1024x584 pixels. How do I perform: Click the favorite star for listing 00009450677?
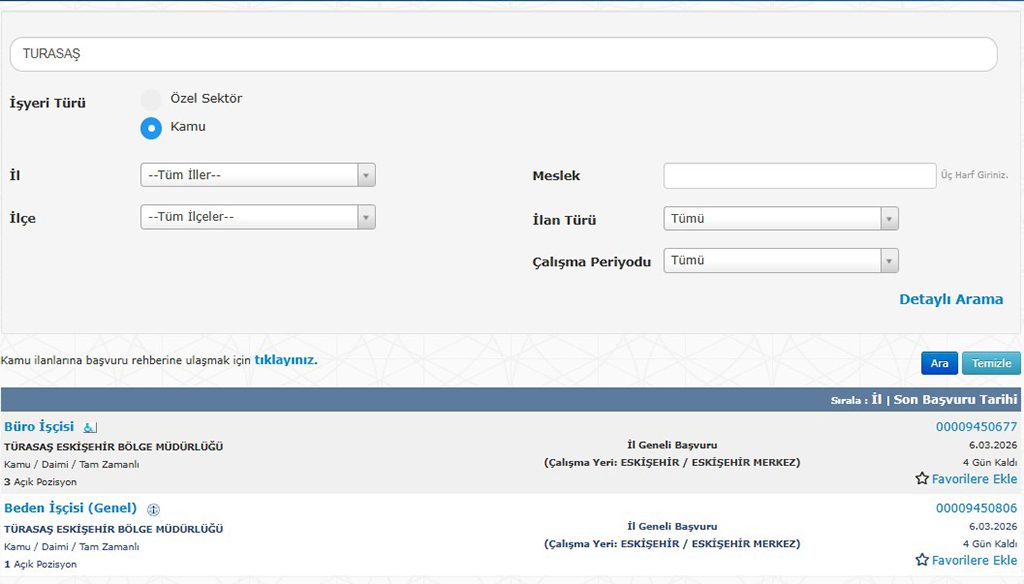[x=922, y=479]
